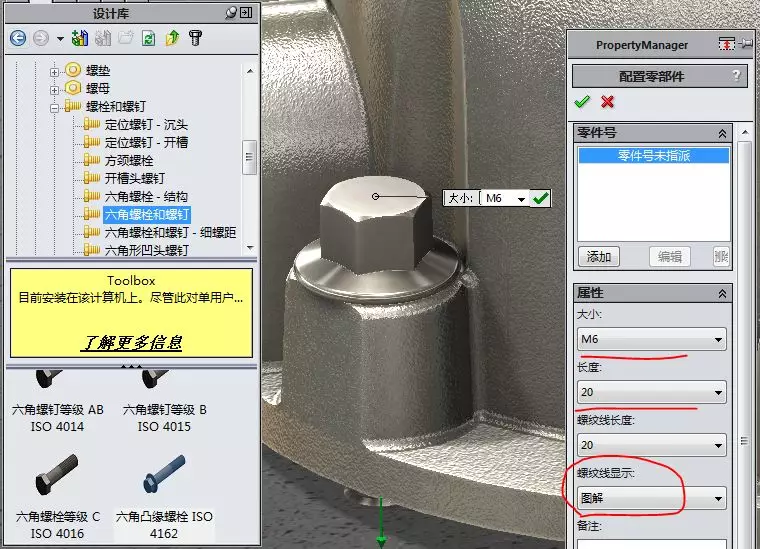The height and width of the screenshot is (549, 760).
Task: Expand the 螺垫 tree node
Action: coord(54,72)
